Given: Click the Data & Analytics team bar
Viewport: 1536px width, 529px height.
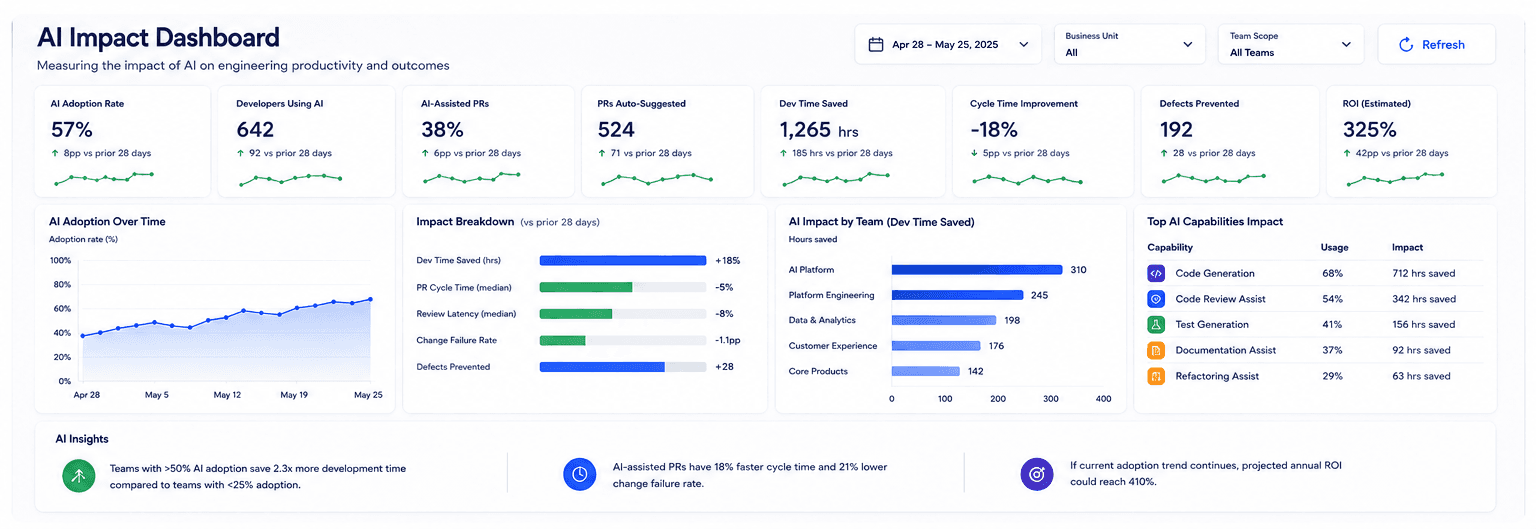Looking at the screenshot, I should pos(944,320).
